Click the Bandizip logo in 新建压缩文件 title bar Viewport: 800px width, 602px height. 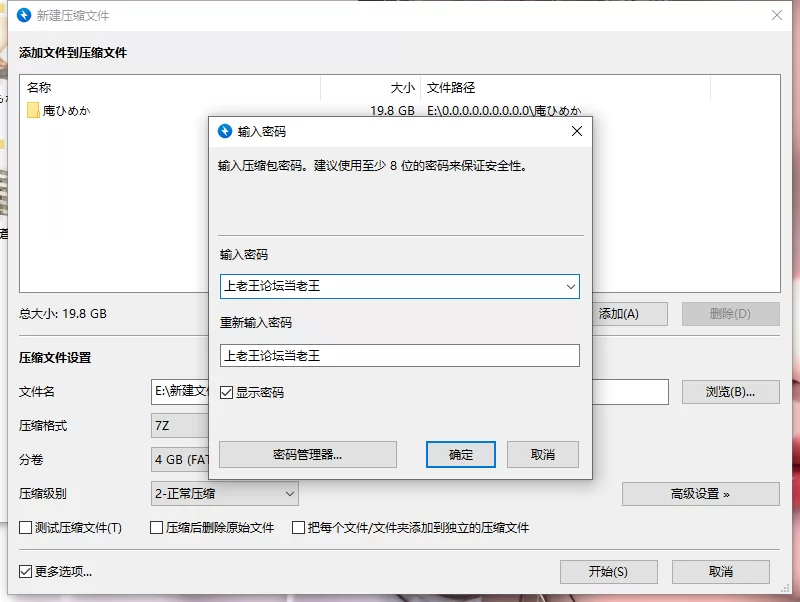24,15
